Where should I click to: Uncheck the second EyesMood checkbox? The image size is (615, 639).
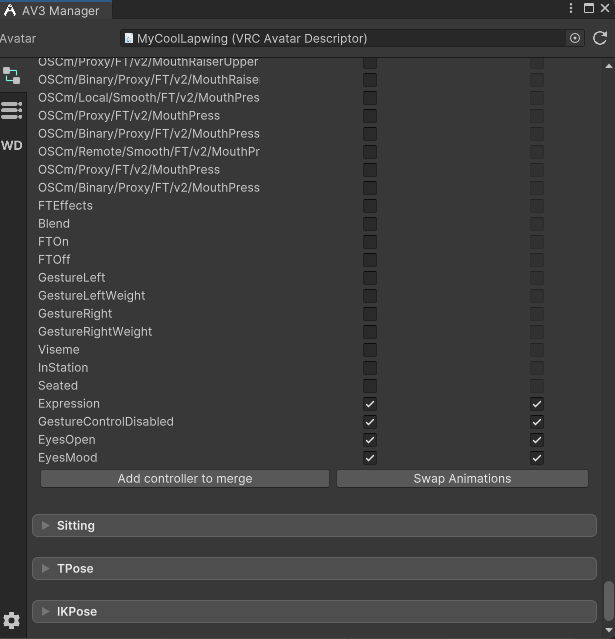pyautogui.click(x=537, y=458)
